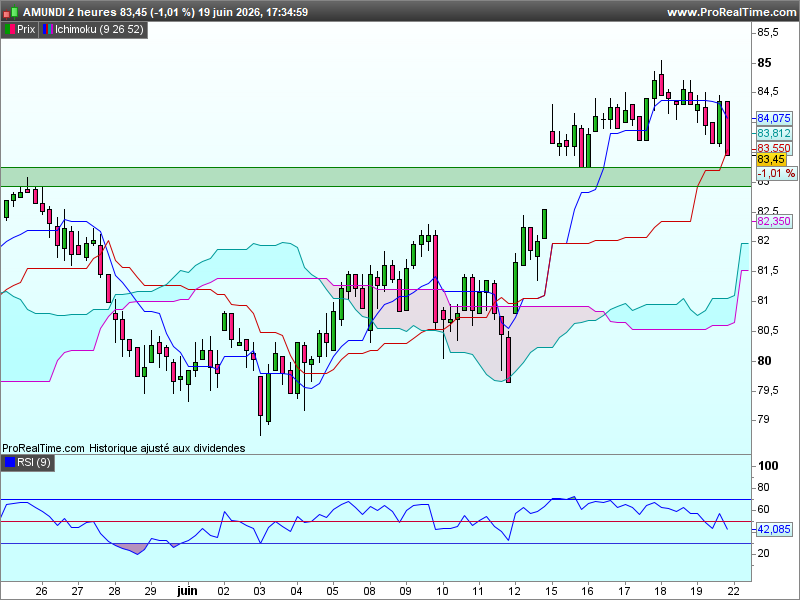800x600 pixels.
Task: Click date 19 on the time axis
Action: (697, 591)
